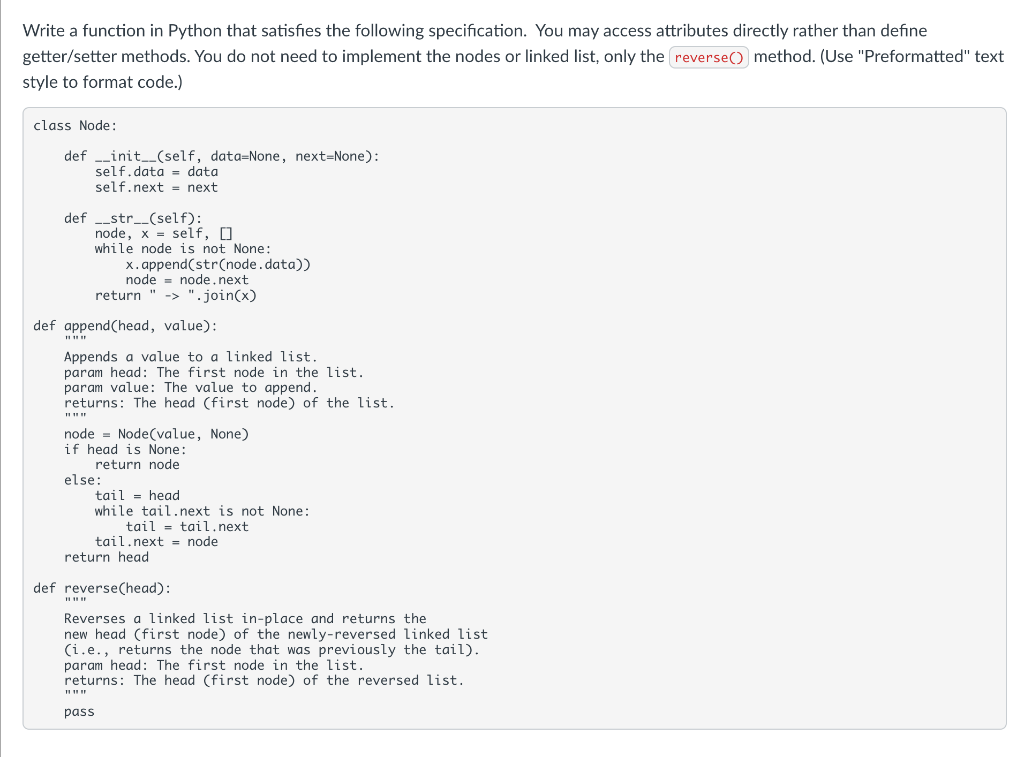Click 'Appends a value to a linked list.' docstring
The image size is (1024, 757).
tap(191, 357)
